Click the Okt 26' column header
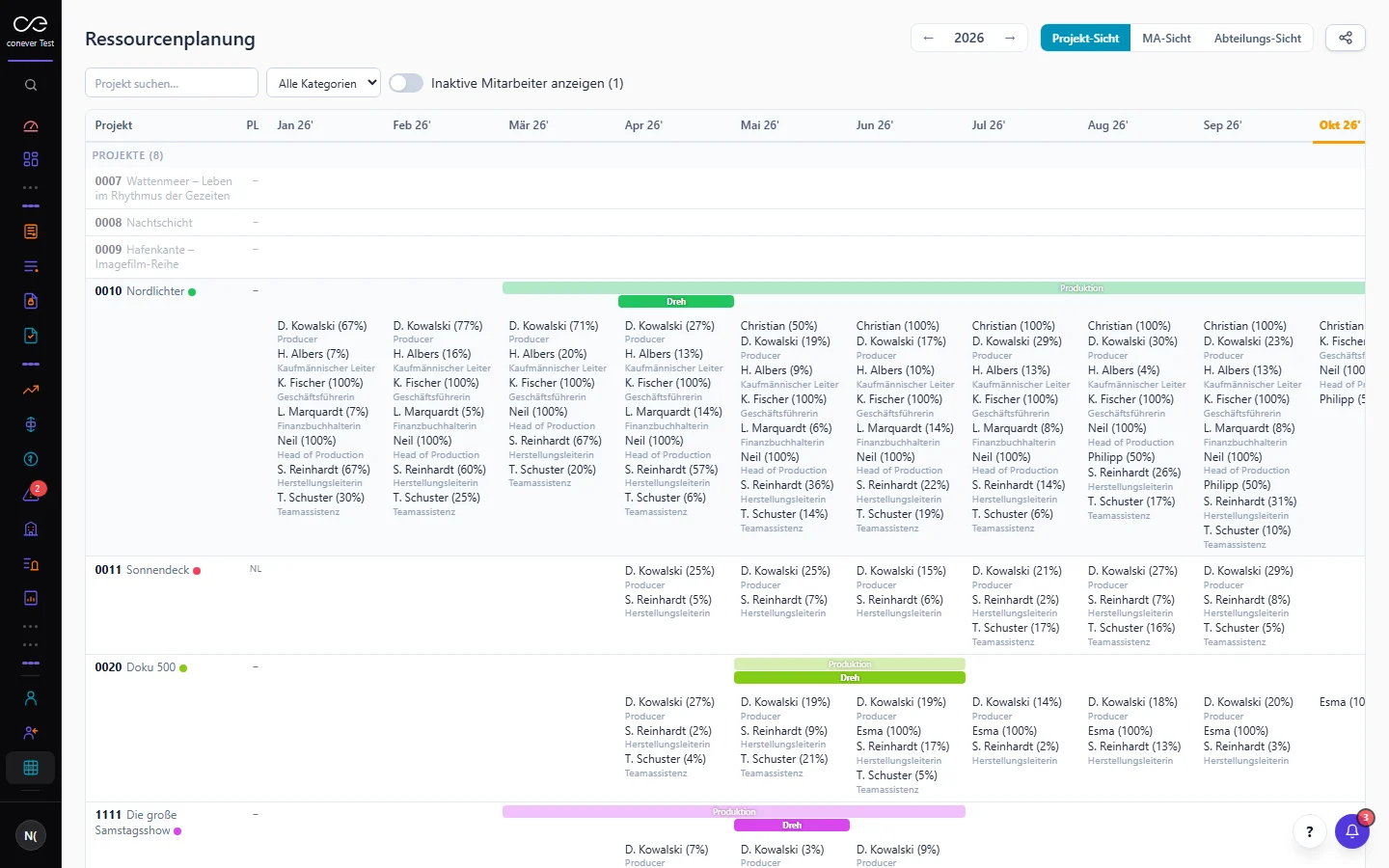Screen dimensions: 1389x868 pyautogui.click(x=1339, y=125)
